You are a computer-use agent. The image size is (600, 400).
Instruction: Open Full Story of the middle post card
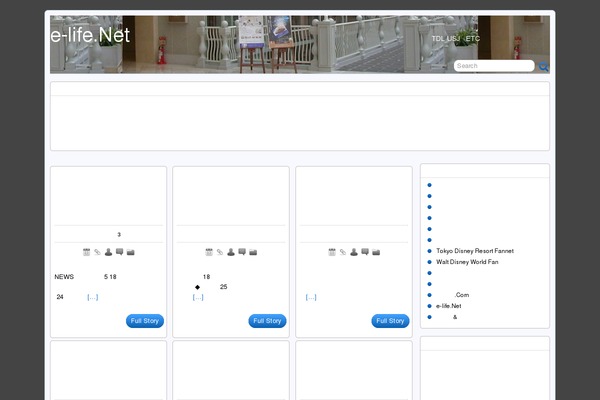(267, 321)
